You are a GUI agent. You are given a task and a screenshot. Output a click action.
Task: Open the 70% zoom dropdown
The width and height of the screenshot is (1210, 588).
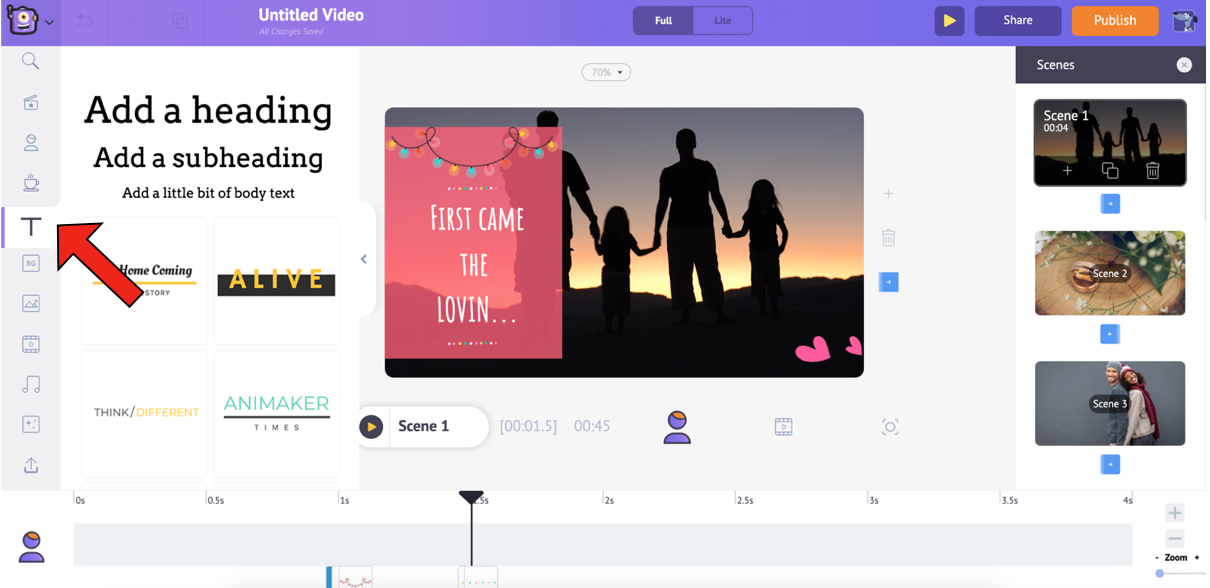(606, 72)
